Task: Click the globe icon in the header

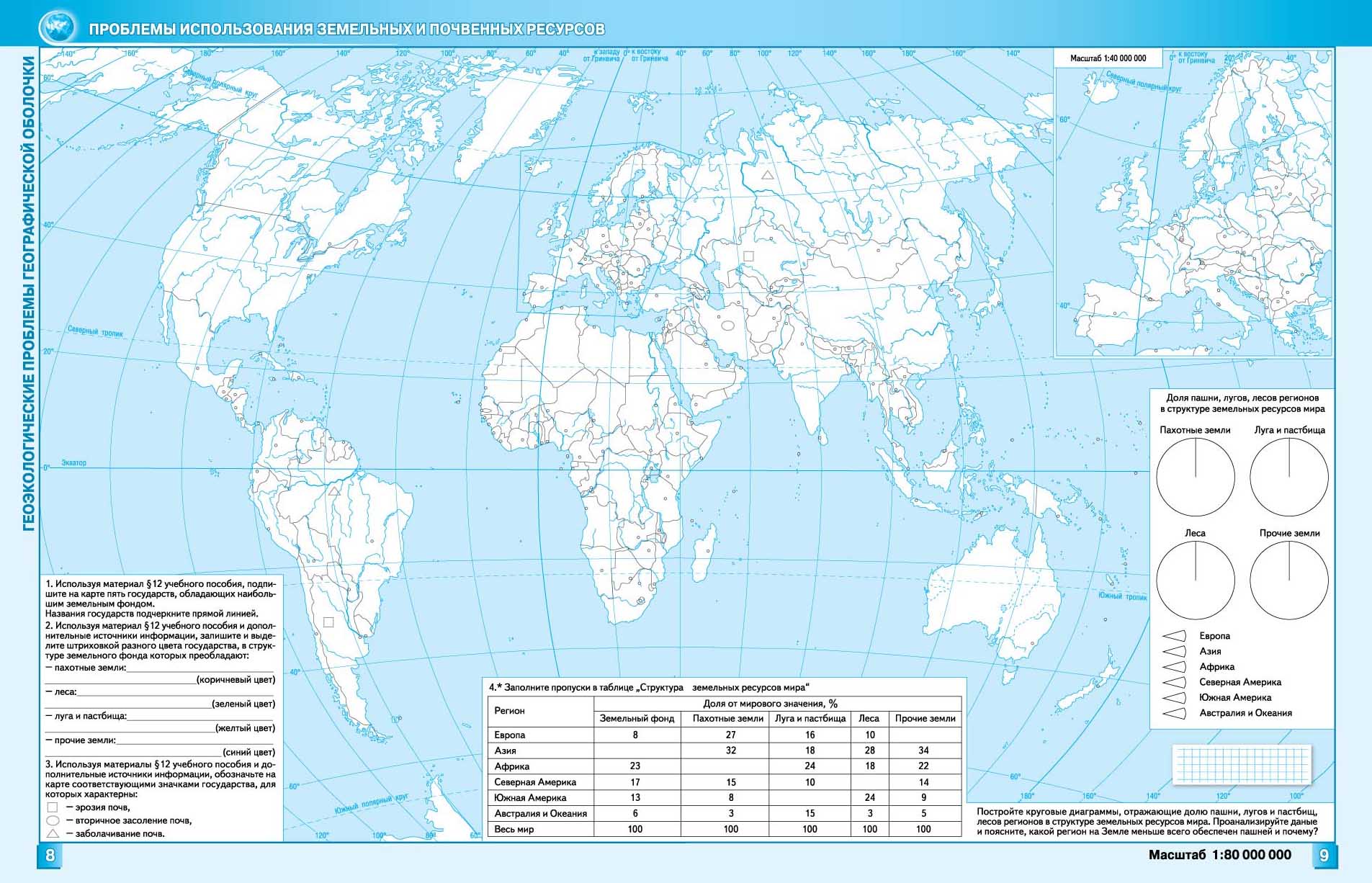Action: (x=57, y=29)
